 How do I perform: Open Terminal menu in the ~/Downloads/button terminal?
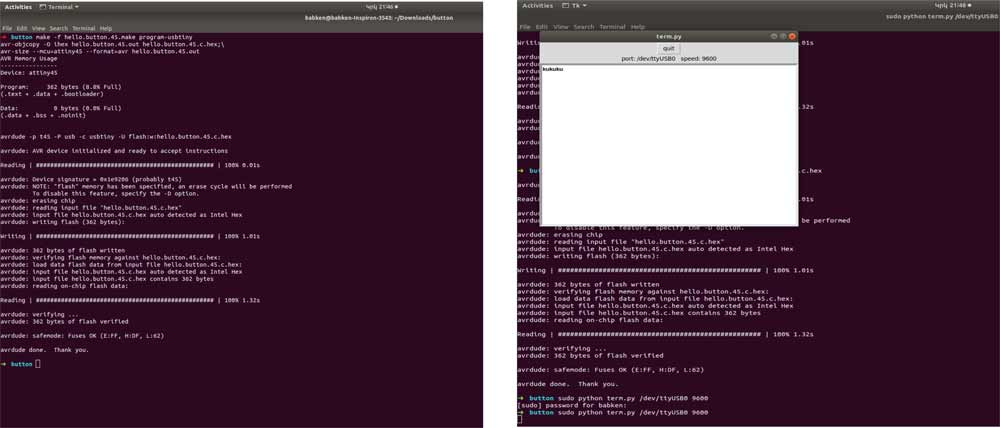click(84, 29)
